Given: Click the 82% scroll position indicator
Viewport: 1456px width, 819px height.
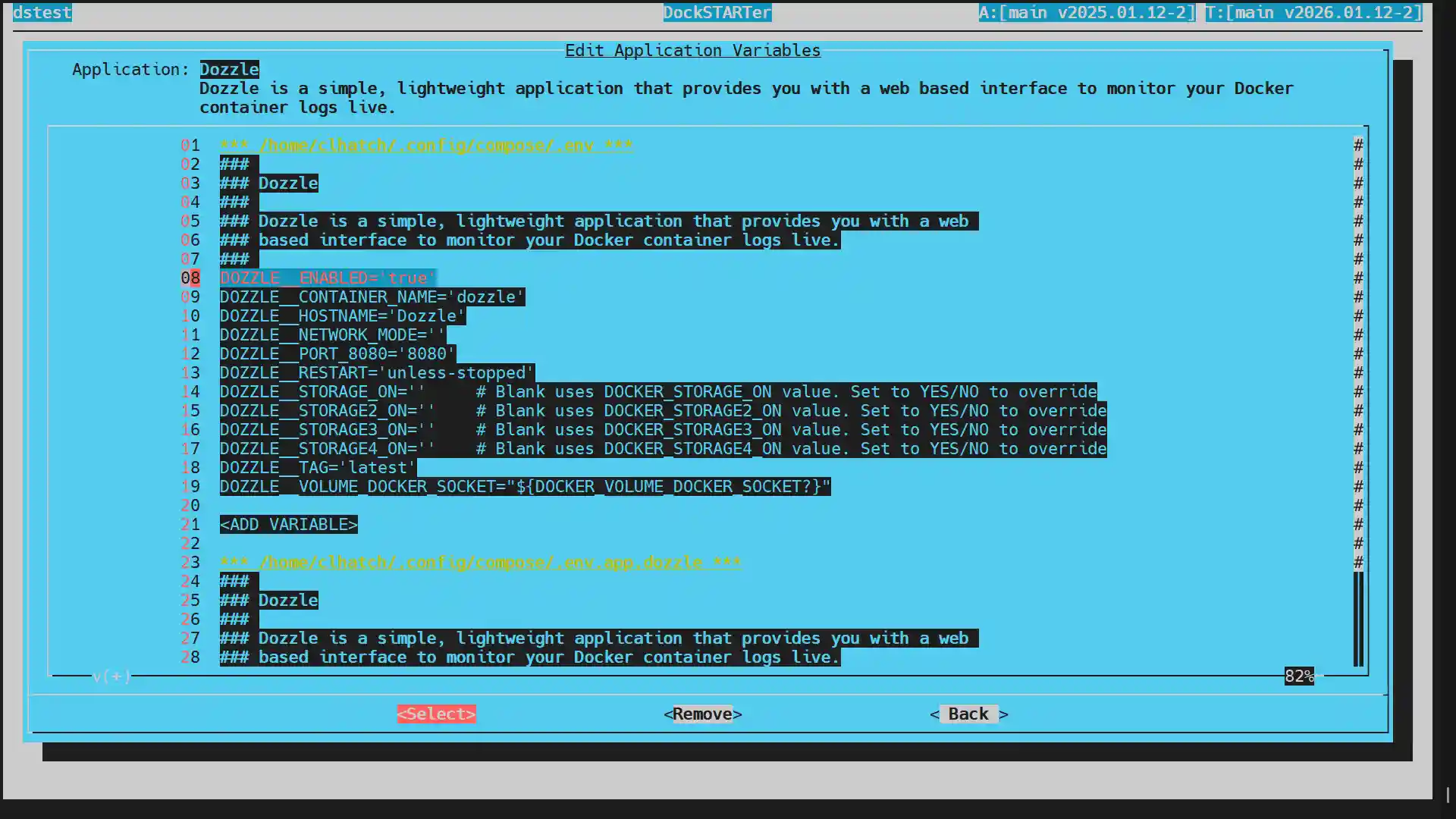Looking at the screenshot, I should click(1298, 676).
